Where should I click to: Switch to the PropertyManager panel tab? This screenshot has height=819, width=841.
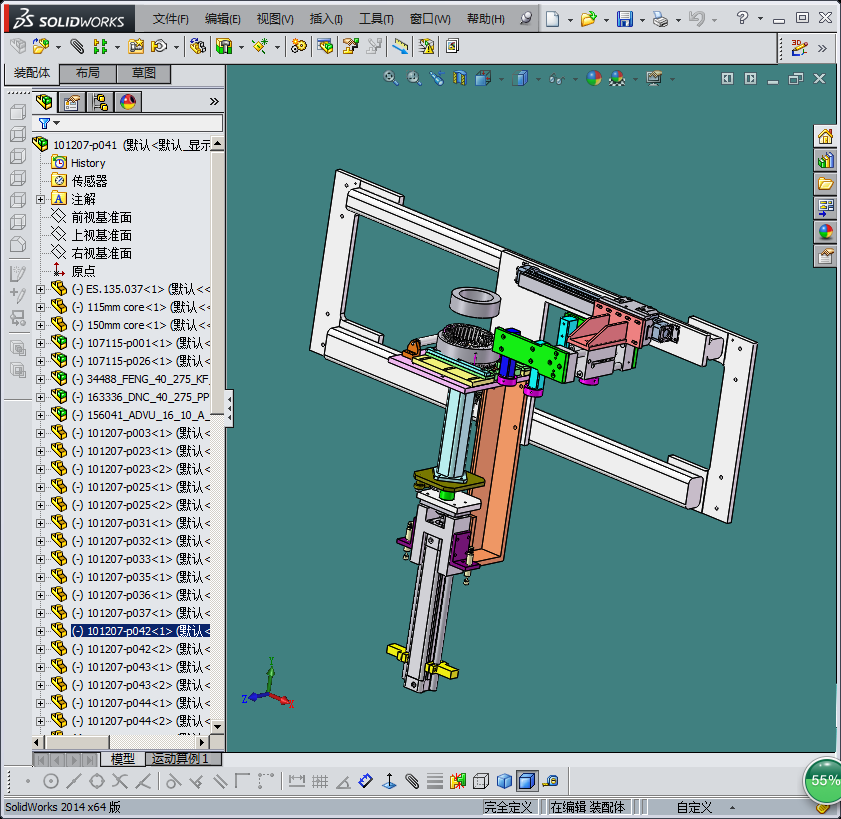coord(71,102)
